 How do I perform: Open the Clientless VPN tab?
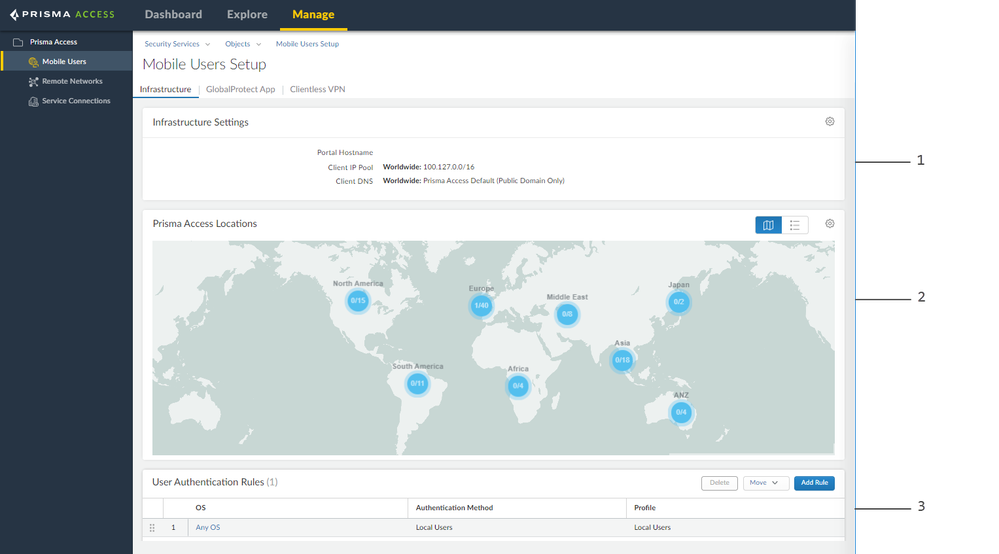pyautogui.click(x=317, y=89)
